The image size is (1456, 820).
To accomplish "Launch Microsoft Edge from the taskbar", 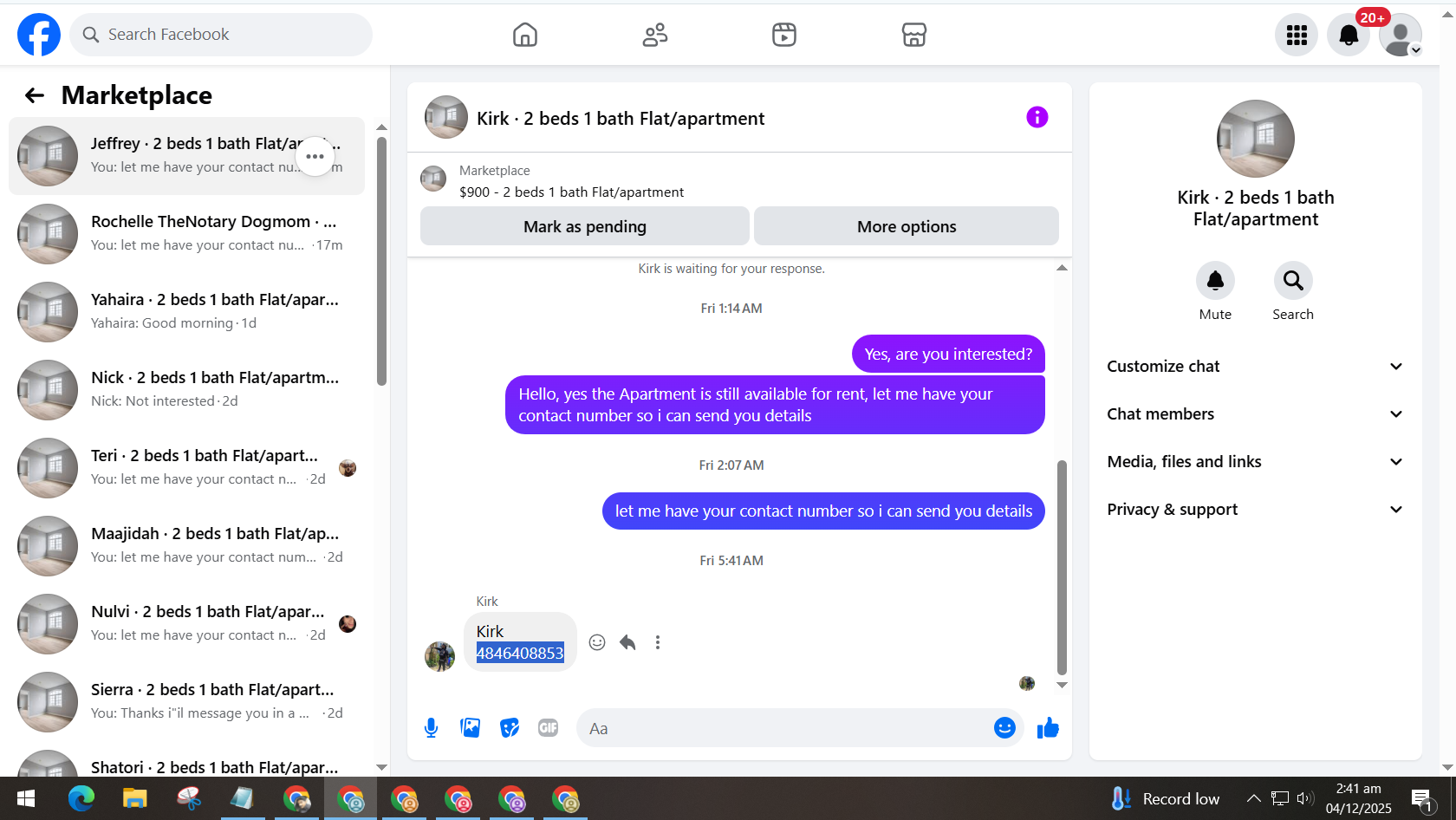I will [x=81, y=798].
